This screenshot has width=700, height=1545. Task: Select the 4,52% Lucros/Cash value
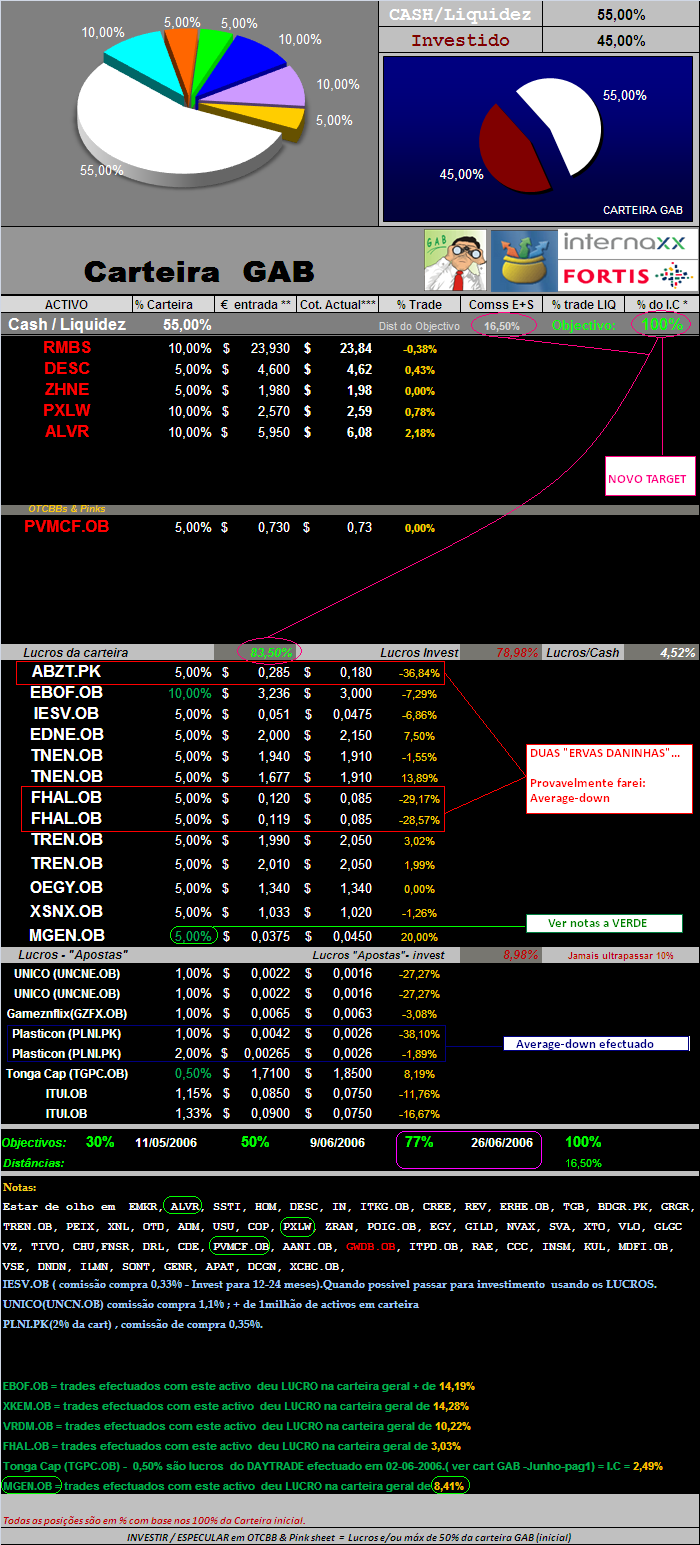point(677,652)
